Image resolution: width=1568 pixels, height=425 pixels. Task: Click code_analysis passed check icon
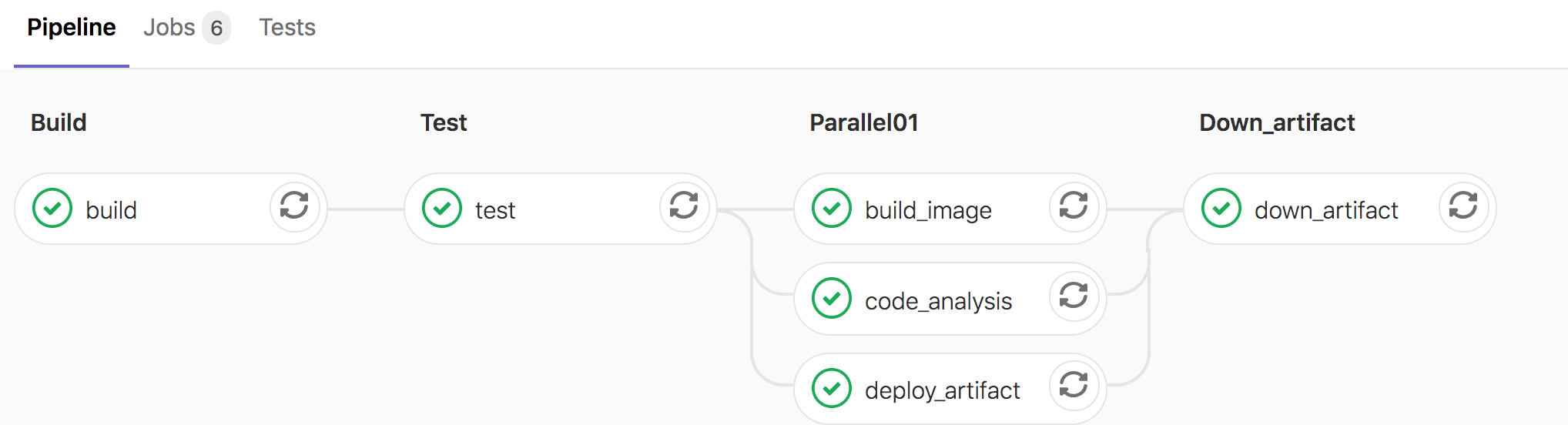coord(832,299)
